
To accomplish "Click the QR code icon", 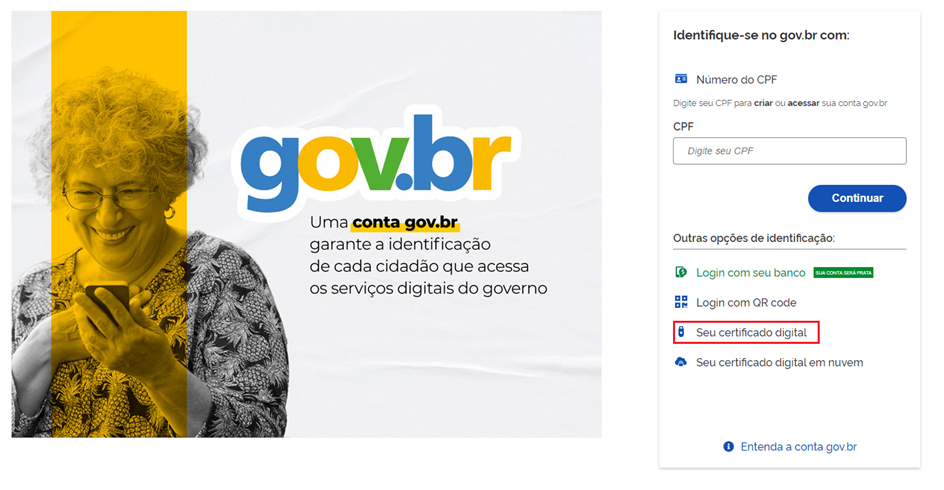I will coord(681,302).
